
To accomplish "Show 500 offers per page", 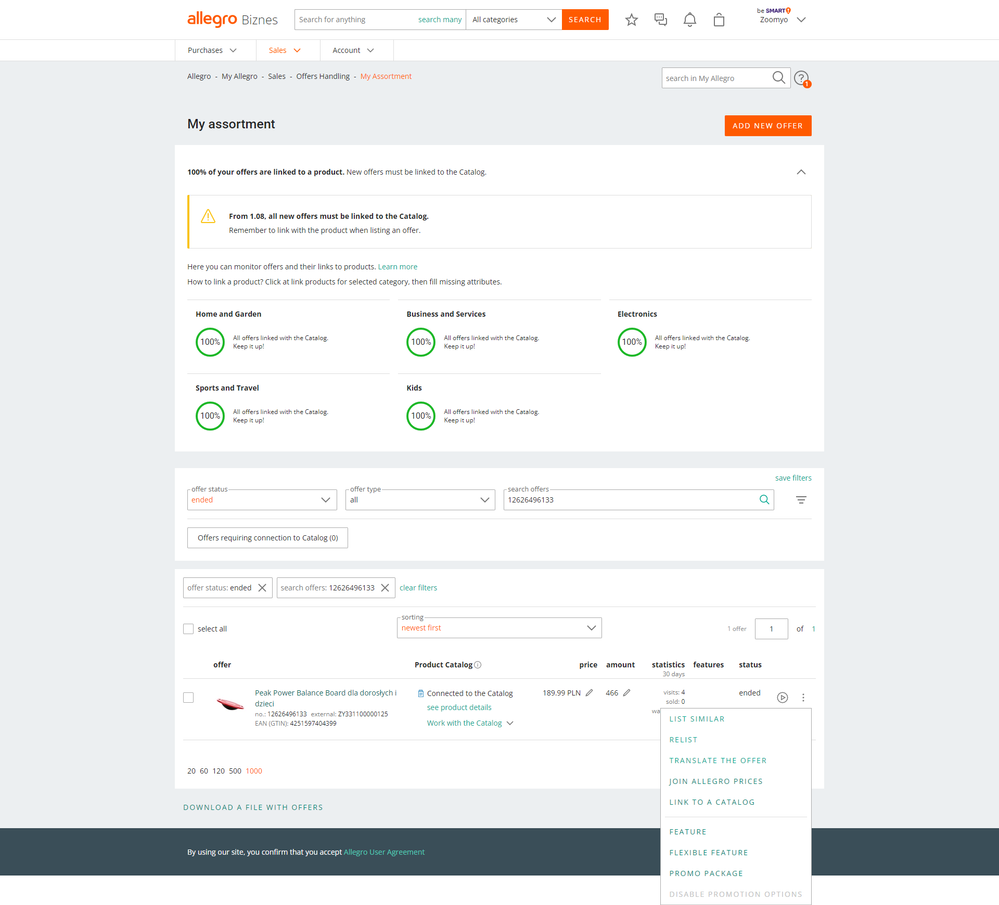I will (235, 771).
